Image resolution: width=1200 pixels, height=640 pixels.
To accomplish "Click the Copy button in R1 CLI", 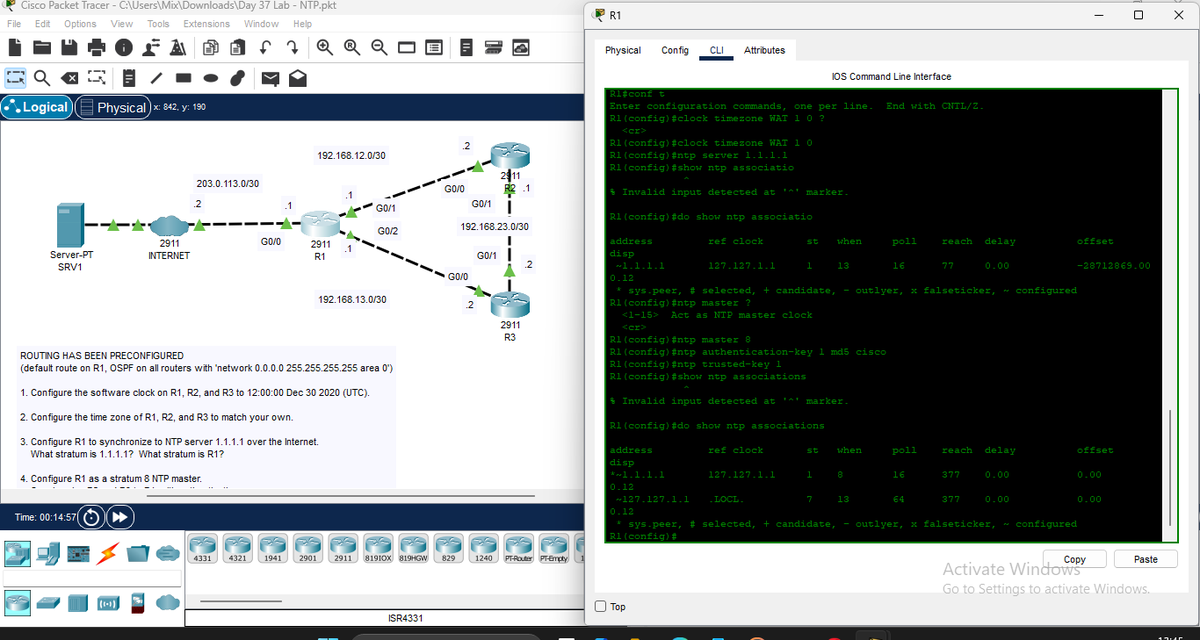I will pos(1075,560).
